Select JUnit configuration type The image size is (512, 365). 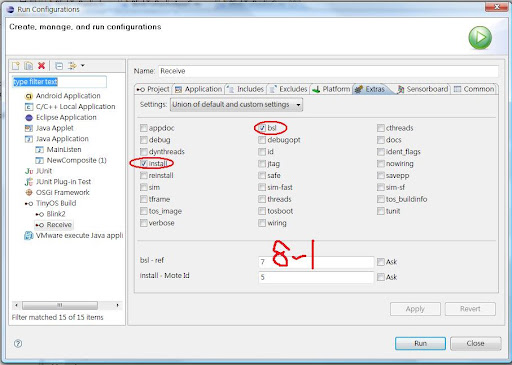(x=39, y=171)
